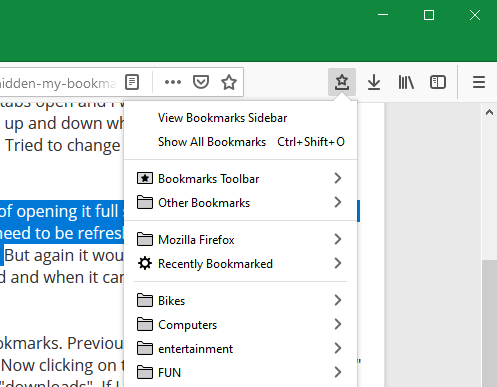Image resolution: width=497 pixels, height=387 pixels.
Task: Expand chevron beside Bikes
Action: point(338,300)
